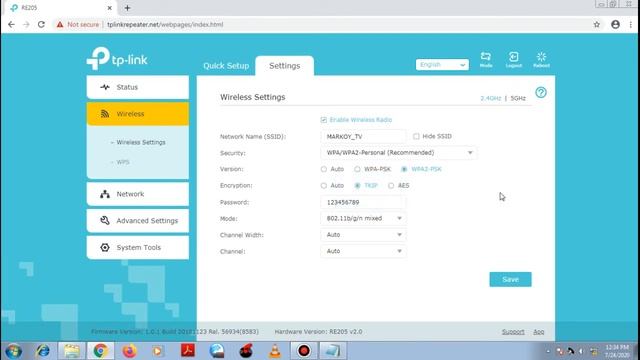Open the Mode 802.11b/g/n mixed dropdown
The height and width of the screenshot is (360, 640).
tap(363, 218)
